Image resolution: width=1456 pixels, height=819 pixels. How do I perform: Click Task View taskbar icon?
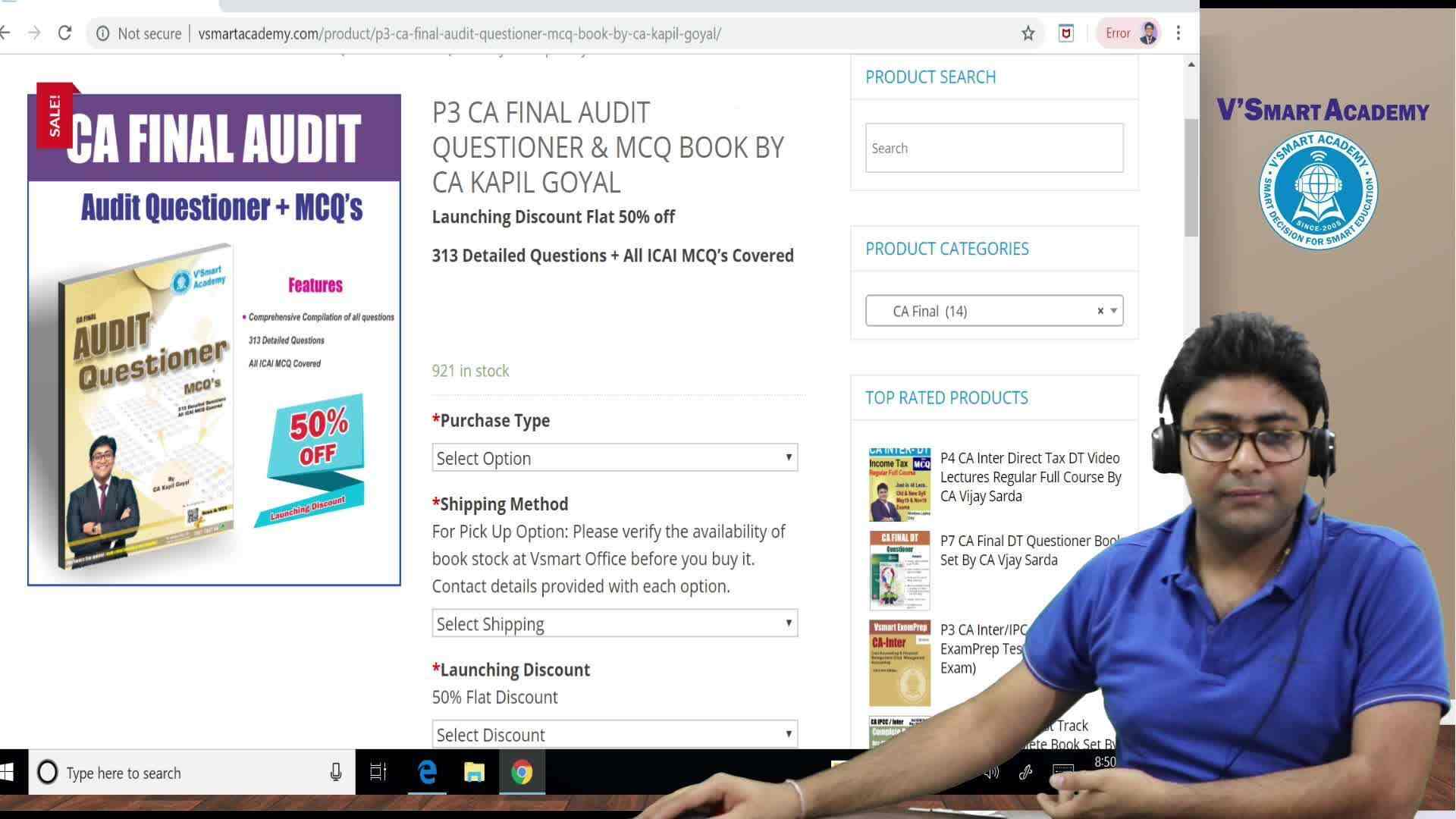[378, 772]
